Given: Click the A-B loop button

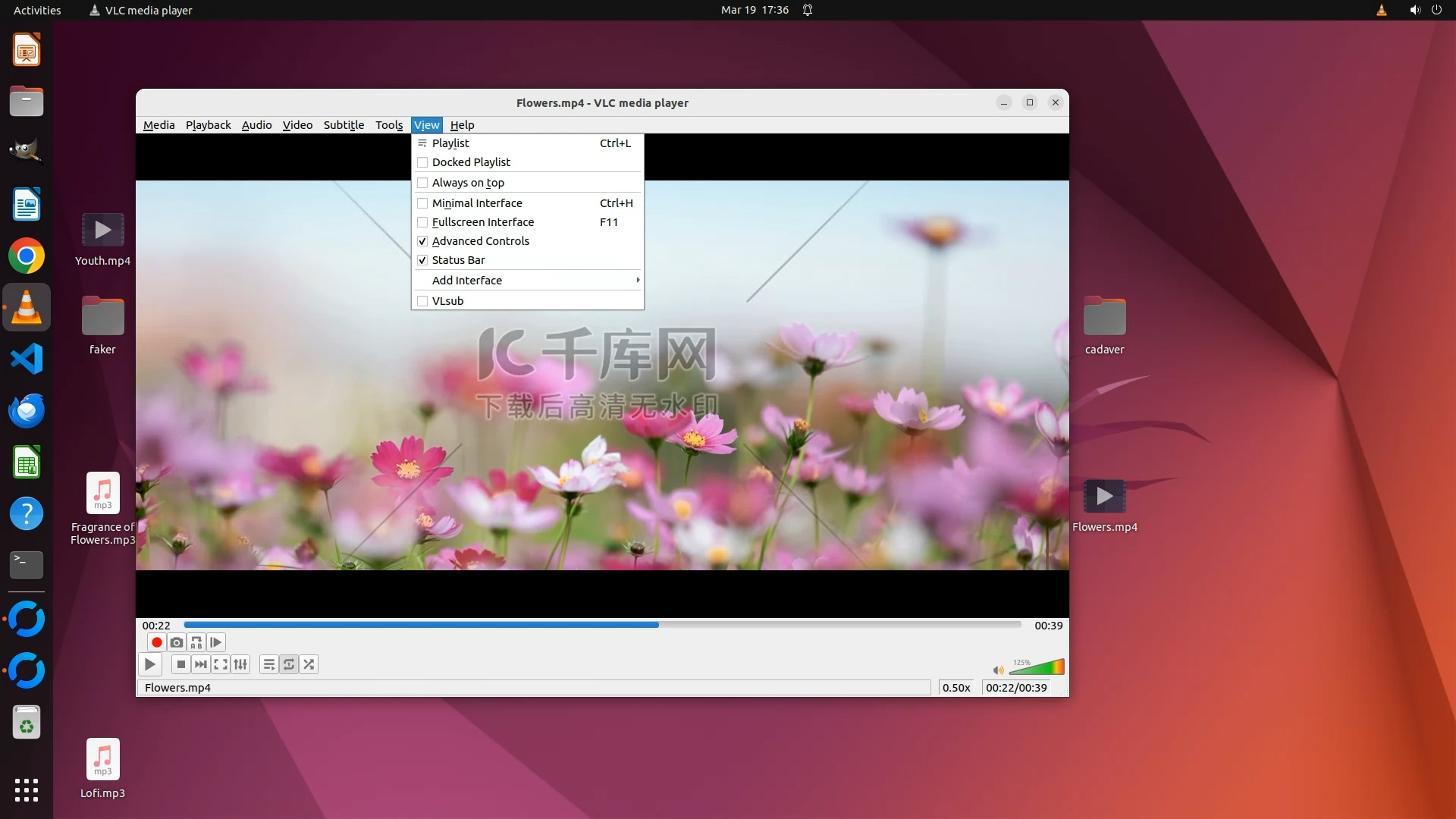Looking at the screenshot, I should 196,642.
